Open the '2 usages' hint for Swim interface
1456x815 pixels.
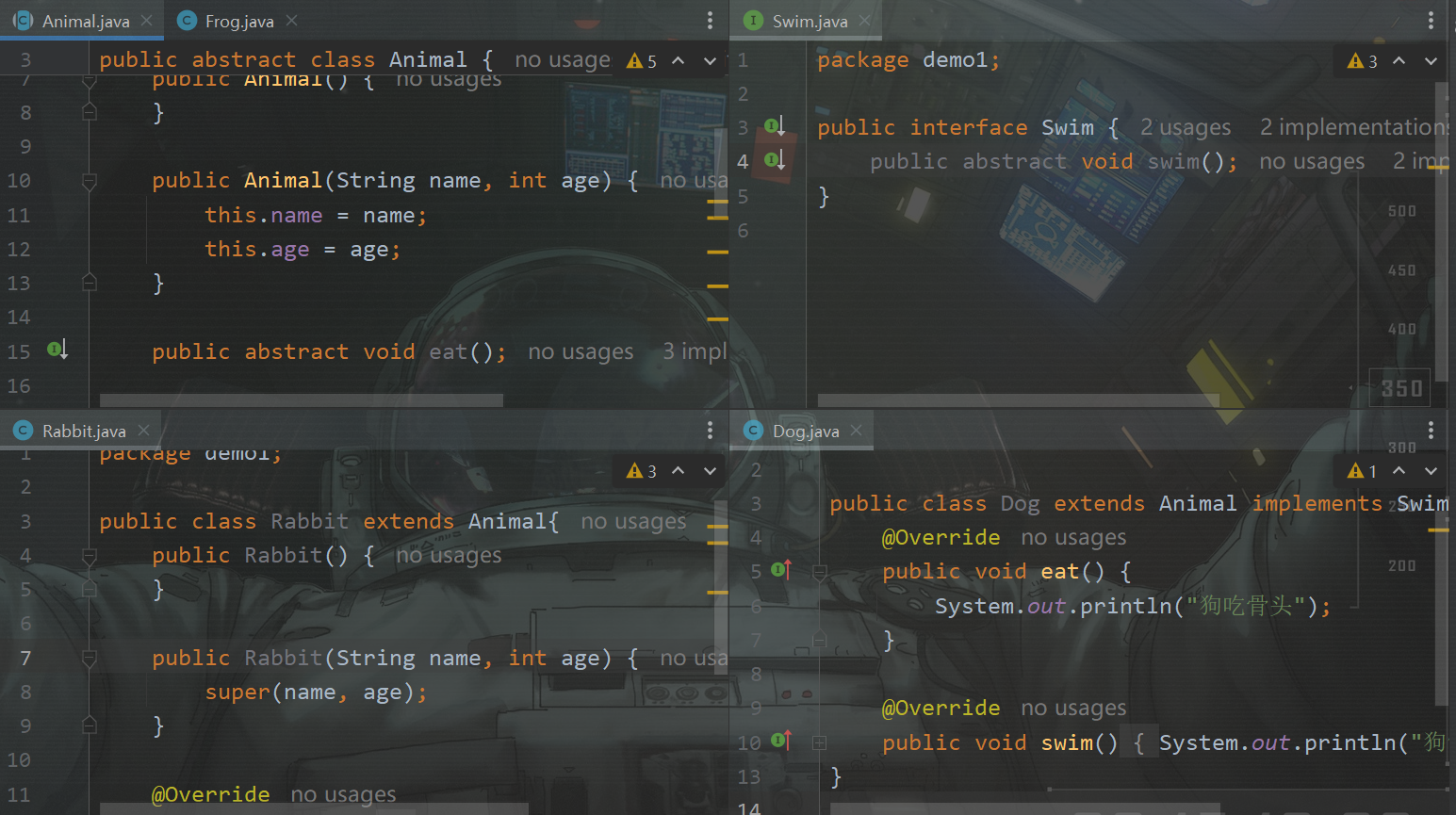point(1186,127)
